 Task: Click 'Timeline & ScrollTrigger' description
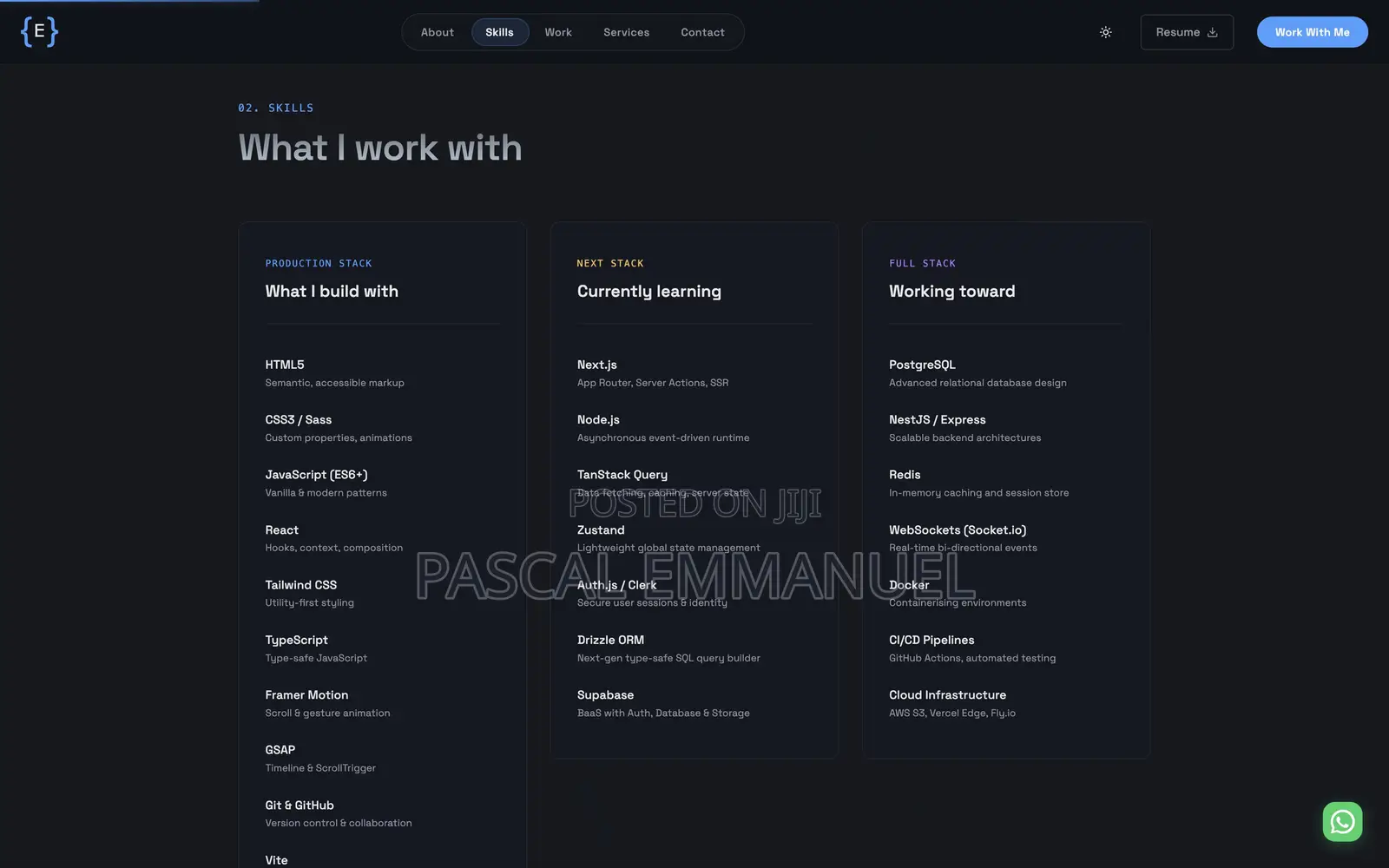pyautogui.click(x=320, y=768)
